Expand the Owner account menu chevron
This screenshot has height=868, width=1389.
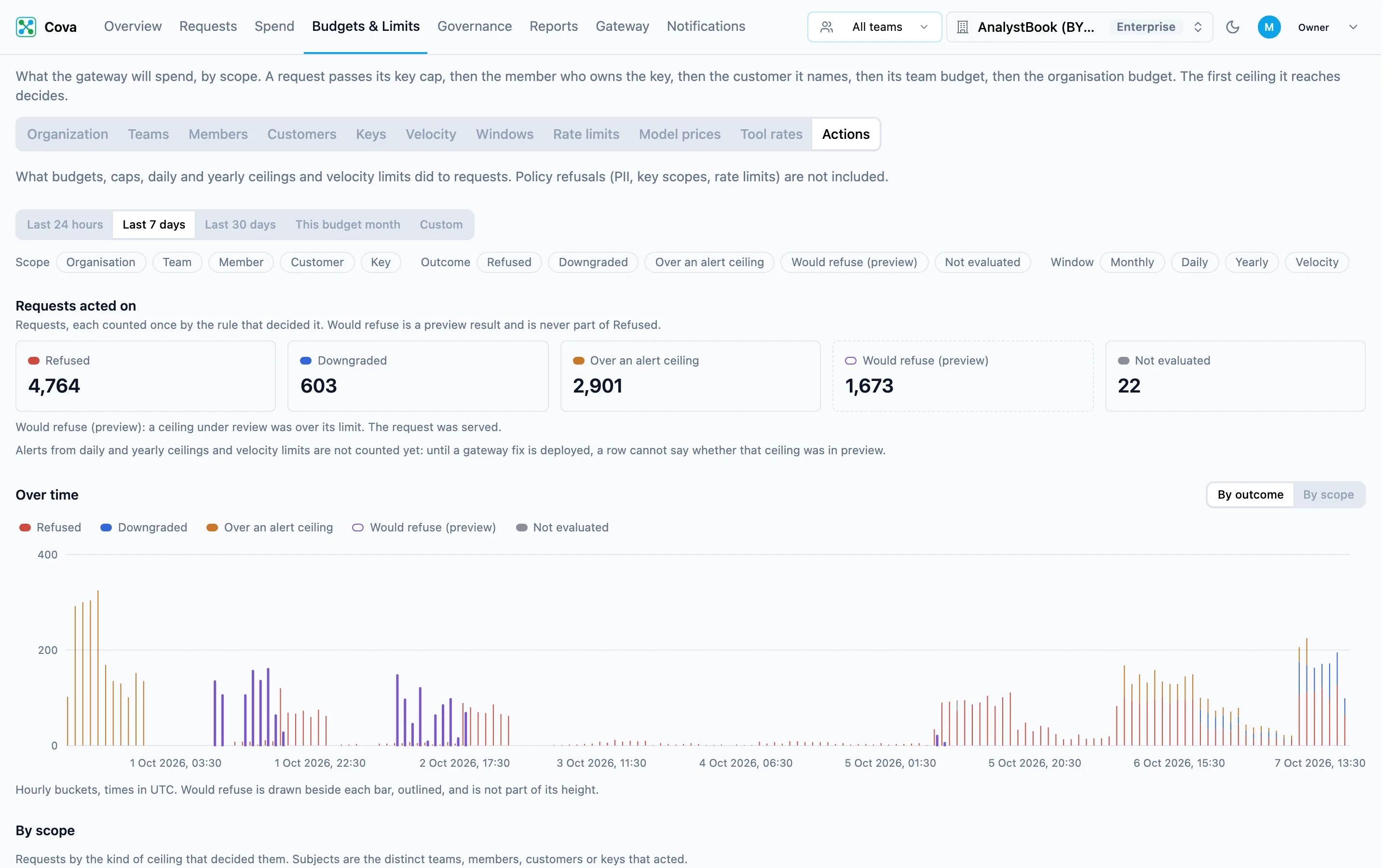click(x=1353, y=27)
